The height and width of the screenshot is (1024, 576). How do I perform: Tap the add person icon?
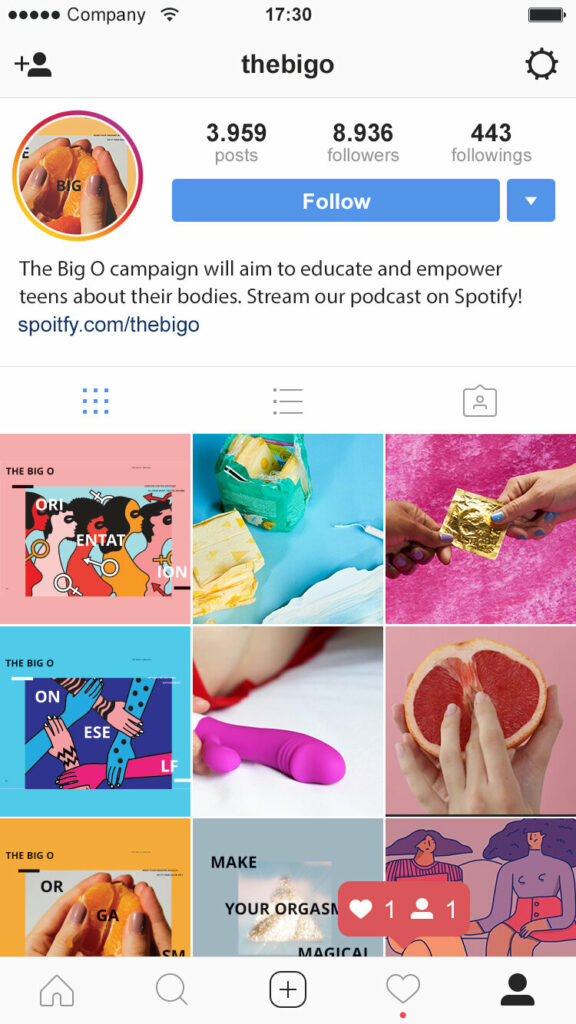33,65
